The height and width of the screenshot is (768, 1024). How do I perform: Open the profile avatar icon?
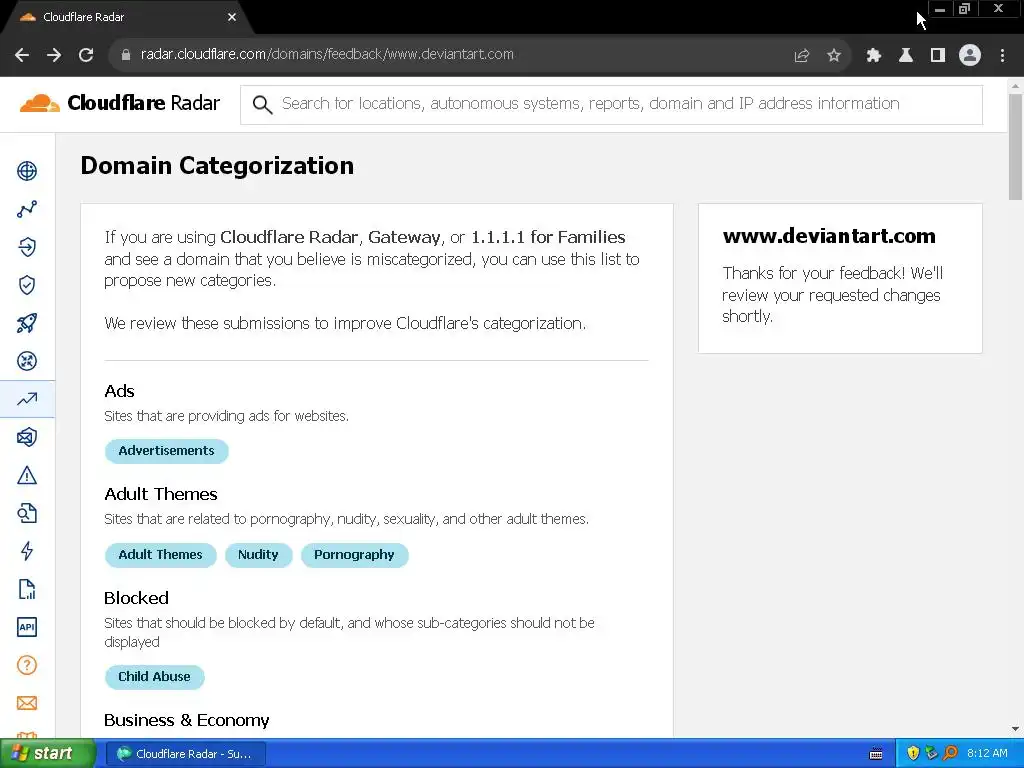pos(970,56)
